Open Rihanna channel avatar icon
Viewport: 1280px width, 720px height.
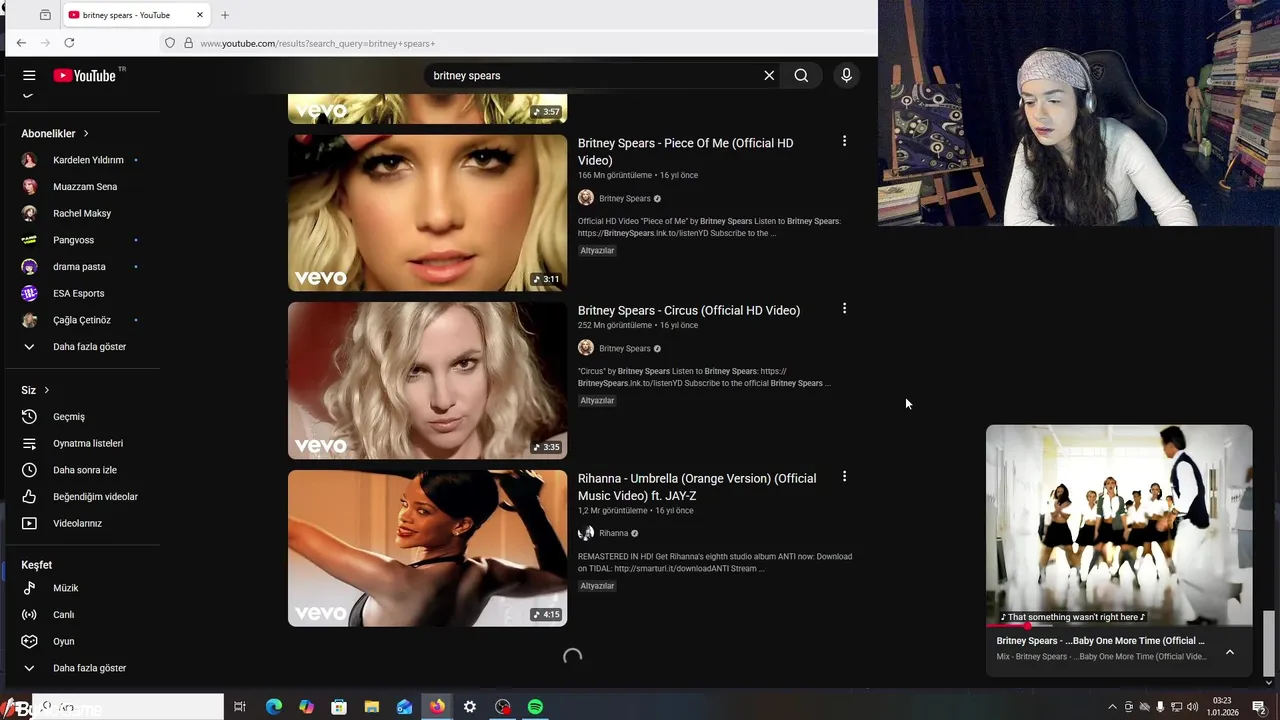pos(586,533)
